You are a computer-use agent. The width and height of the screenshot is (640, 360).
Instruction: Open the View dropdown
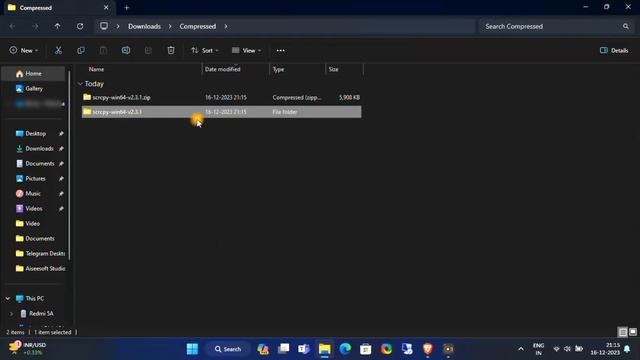point(247,50)
